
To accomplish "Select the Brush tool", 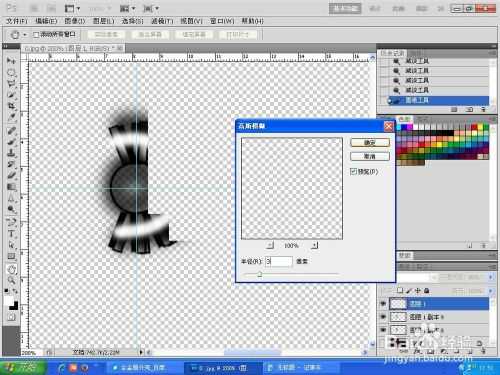I will [11, 142].
